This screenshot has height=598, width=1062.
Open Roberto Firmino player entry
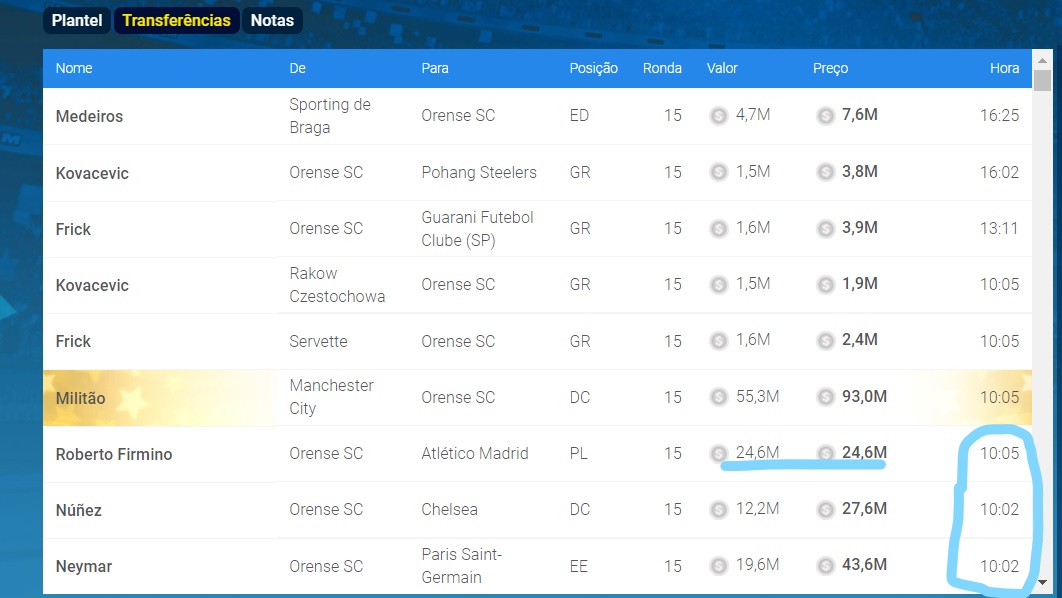pyautogui.click(x=113, y=454)
